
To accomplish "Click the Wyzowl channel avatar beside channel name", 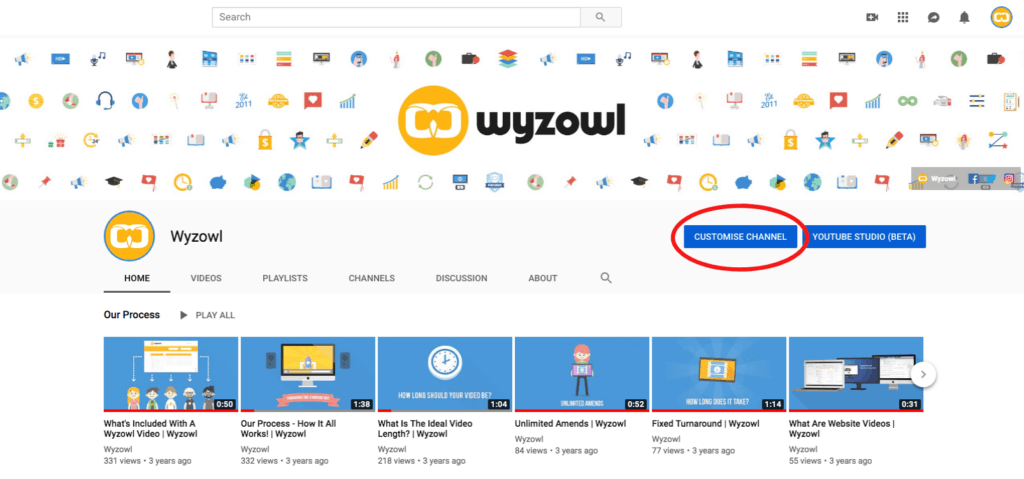I will [129, 236].
